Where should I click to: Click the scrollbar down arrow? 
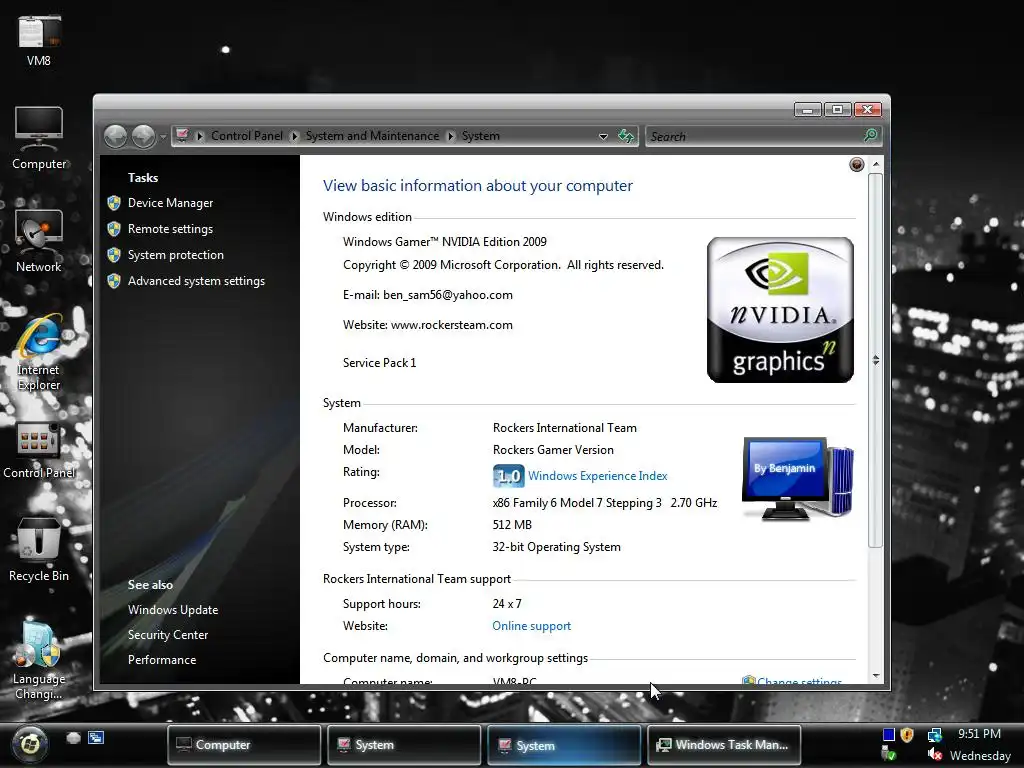click(x=876, y=676)
